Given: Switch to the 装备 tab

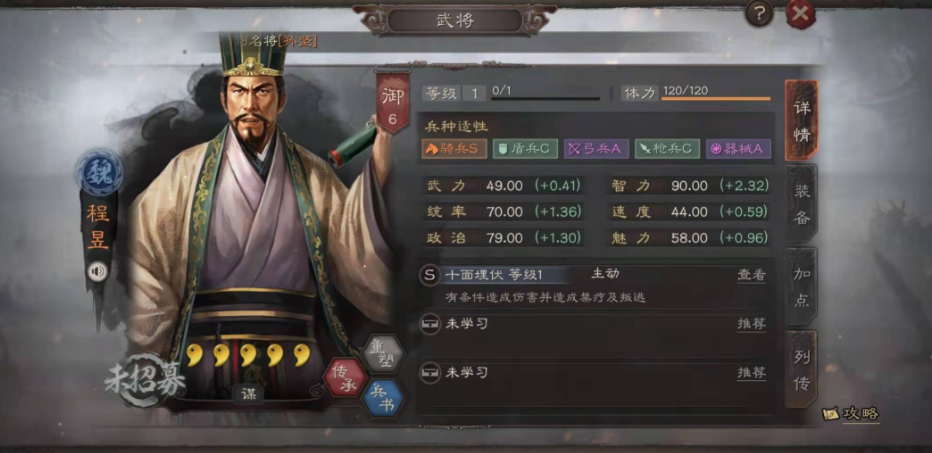Looking at the screenshot, I should (801, 203).
